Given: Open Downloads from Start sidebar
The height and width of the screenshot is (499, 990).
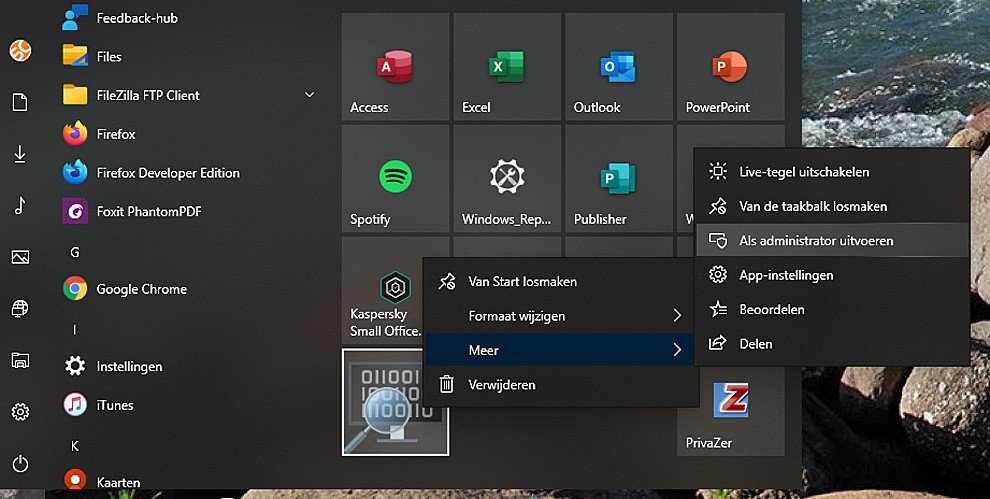Looking at the screenshot, I should tap(20, 153).
